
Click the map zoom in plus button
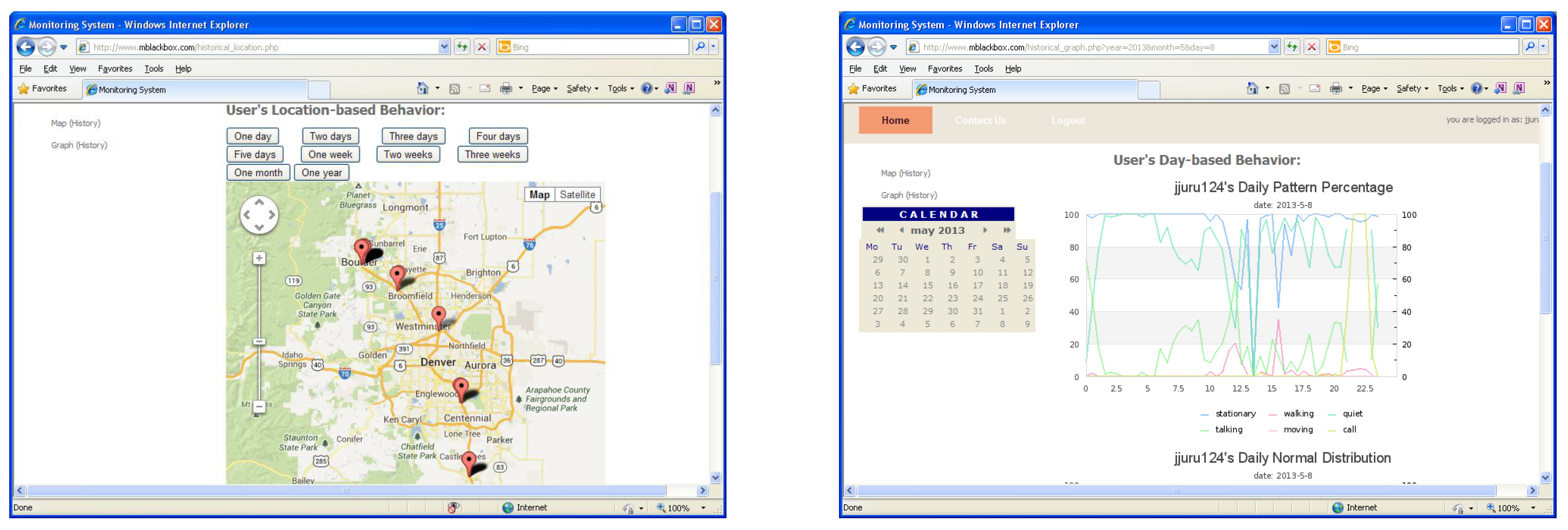(x=259, y=258)
